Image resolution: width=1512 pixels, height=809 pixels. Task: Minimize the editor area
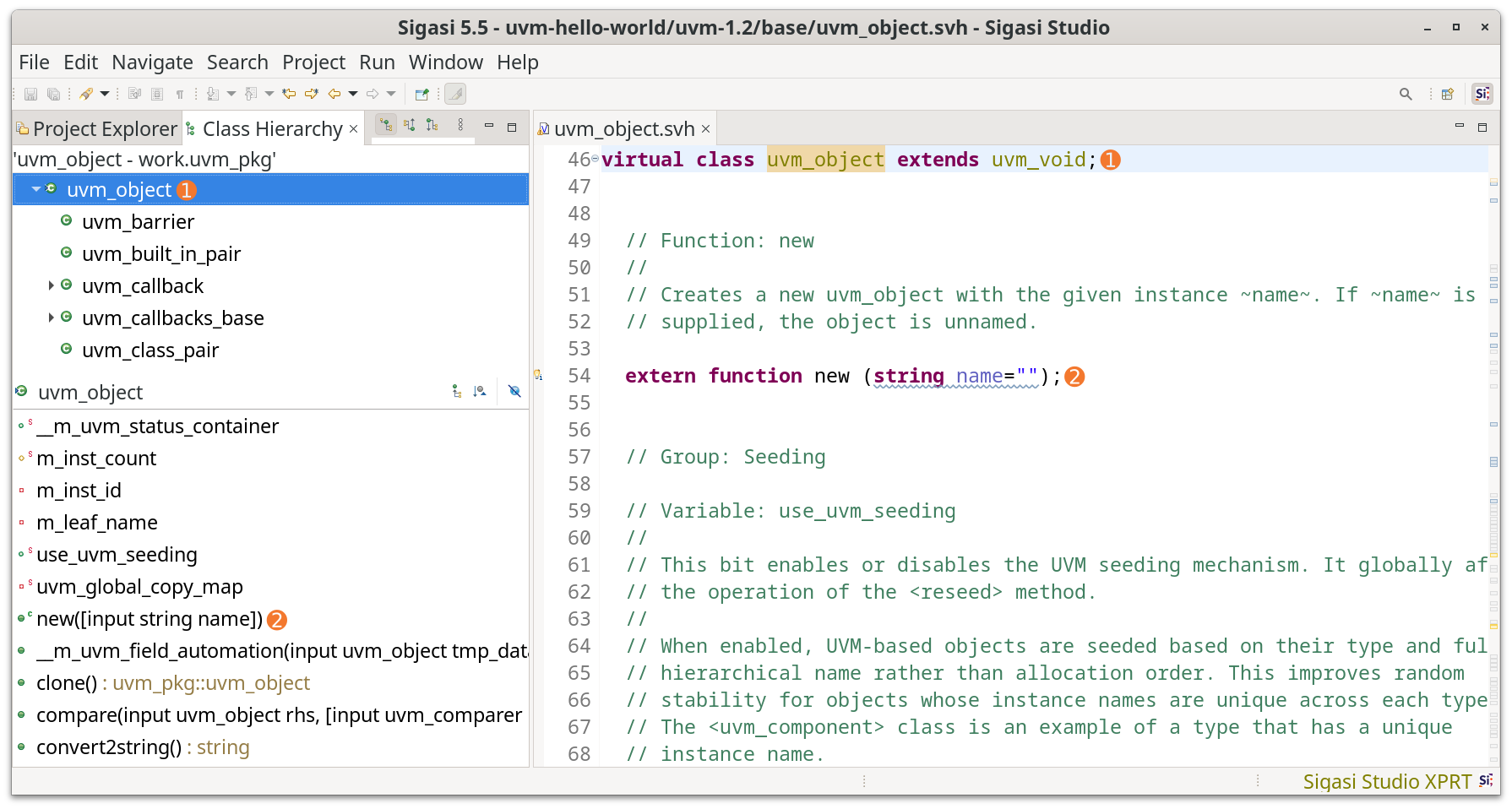click(x=1460, y=125)
